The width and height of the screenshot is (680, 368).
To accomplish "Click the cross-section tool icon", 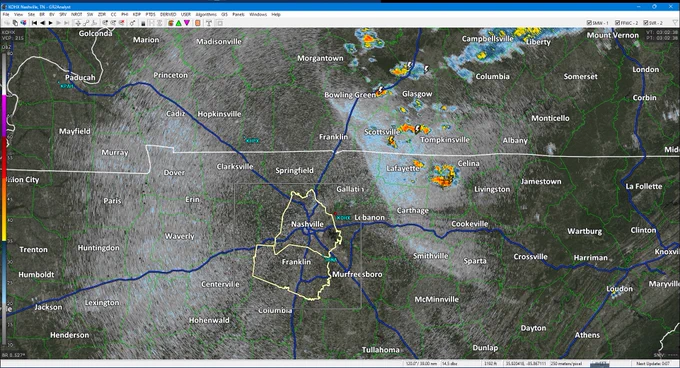I will tap(94, 23).
